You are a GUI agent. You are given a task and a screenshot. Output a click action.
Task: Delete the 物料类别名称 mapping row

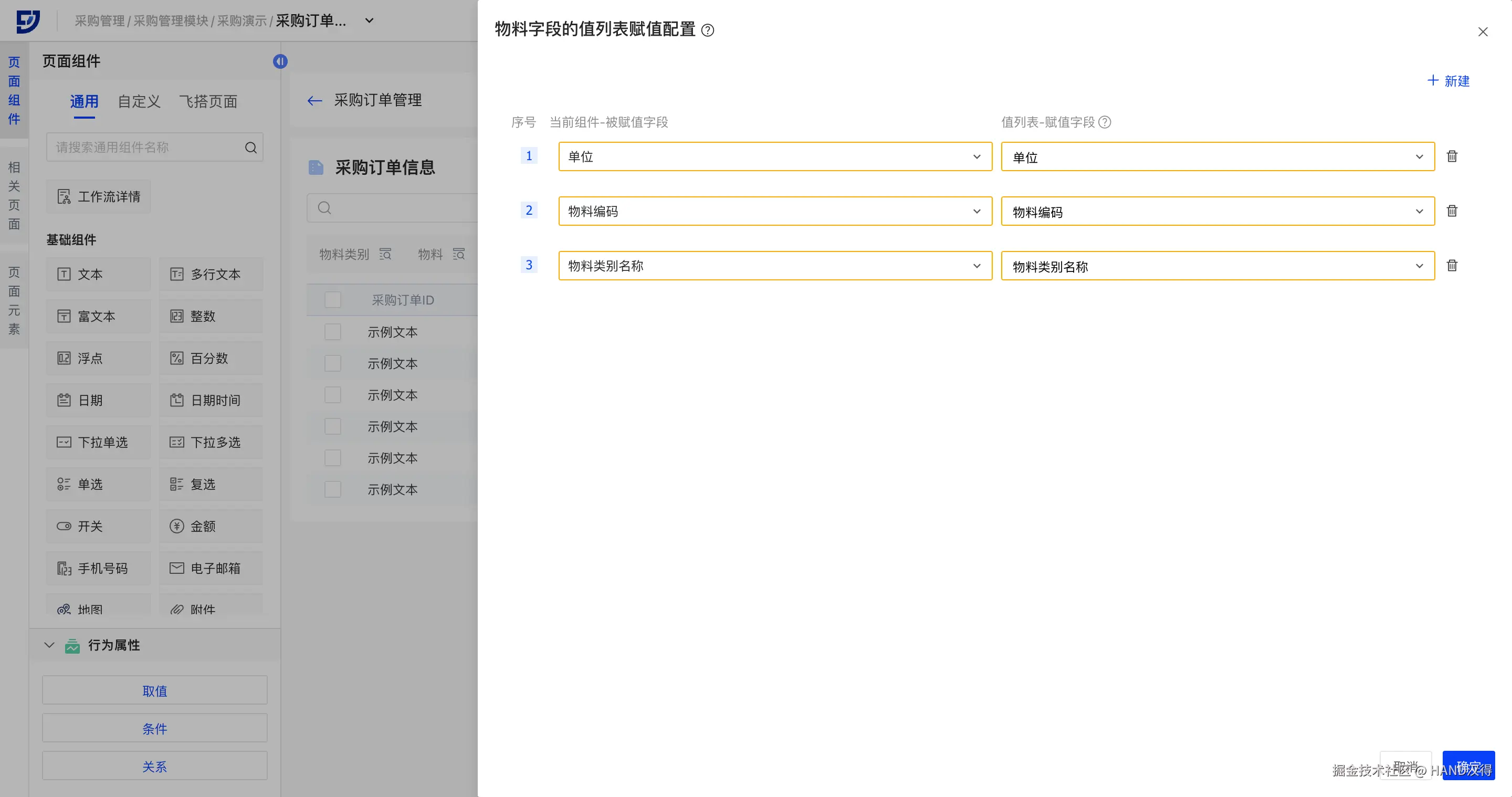[x=1452, y=265]
